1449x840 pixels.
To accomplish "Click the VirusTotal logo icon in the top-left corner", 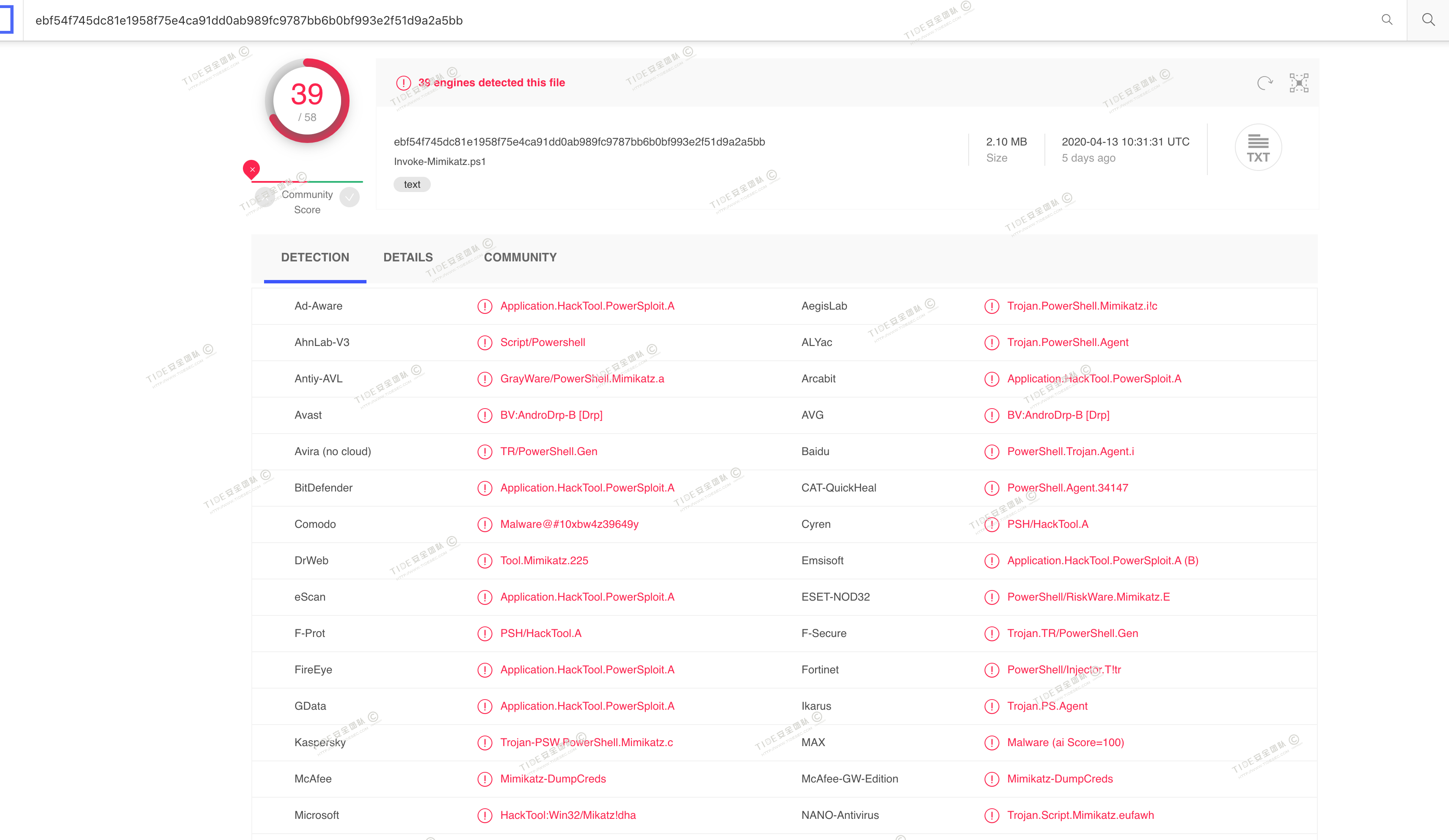I will 6,20.
